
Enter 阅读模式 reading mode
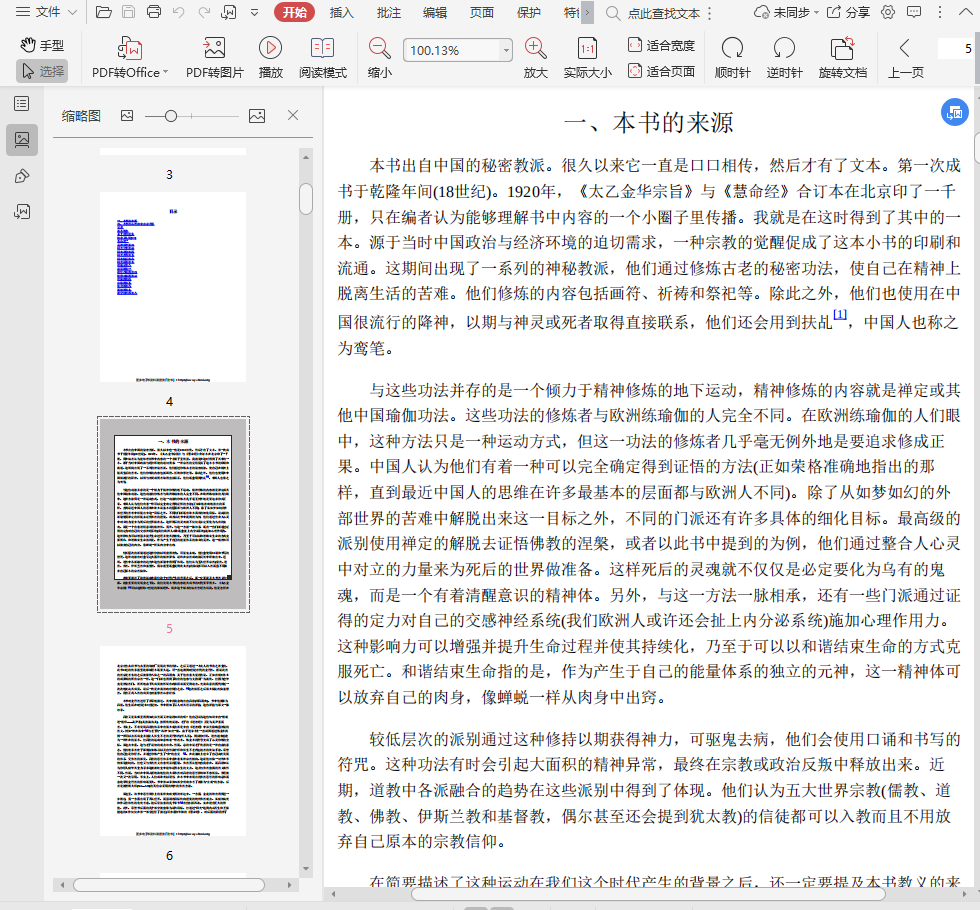click(x=322, y=49)
